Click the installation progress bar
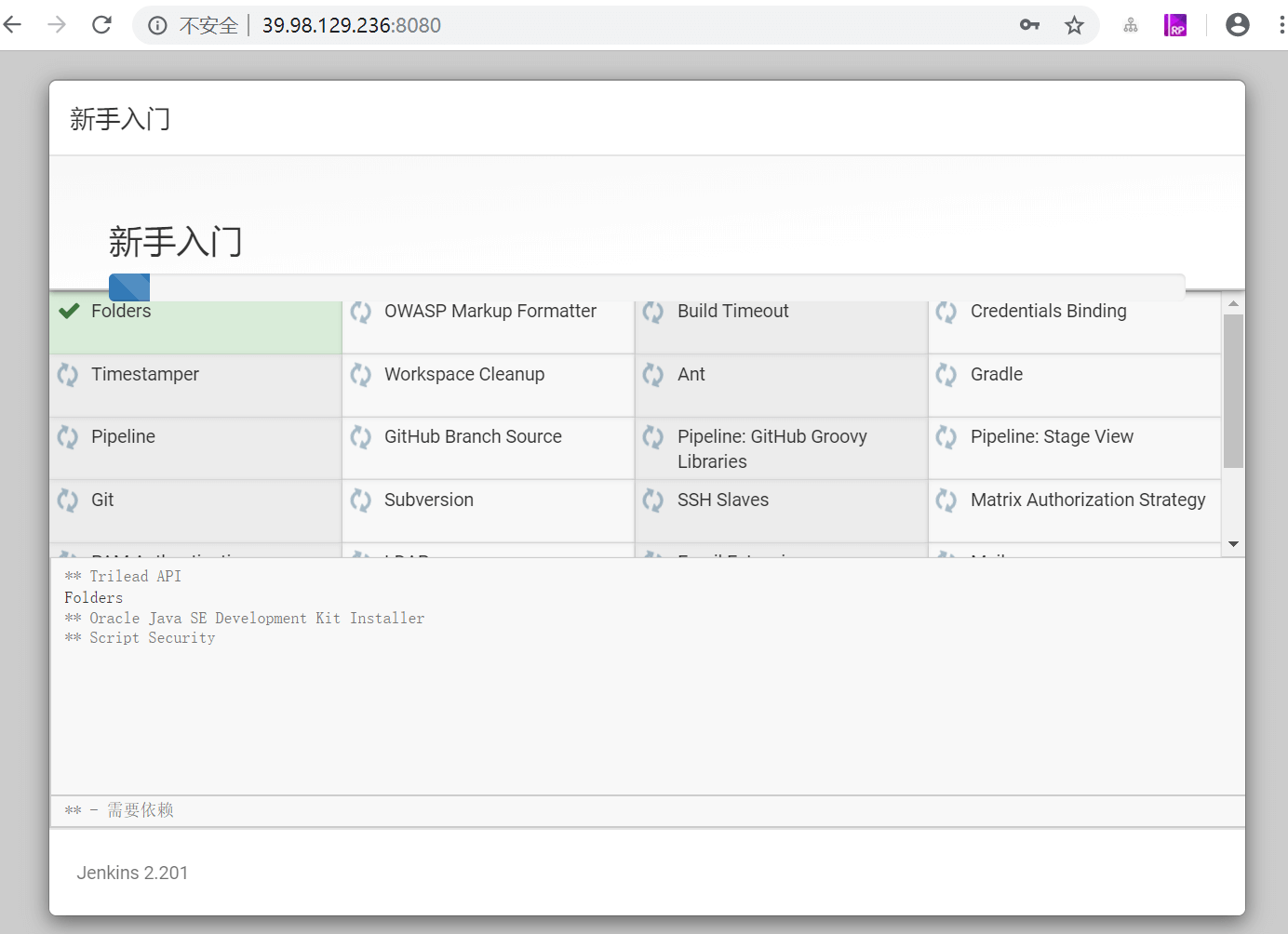Viewport: 1288px width, 934px height. (x=647, y=287)
